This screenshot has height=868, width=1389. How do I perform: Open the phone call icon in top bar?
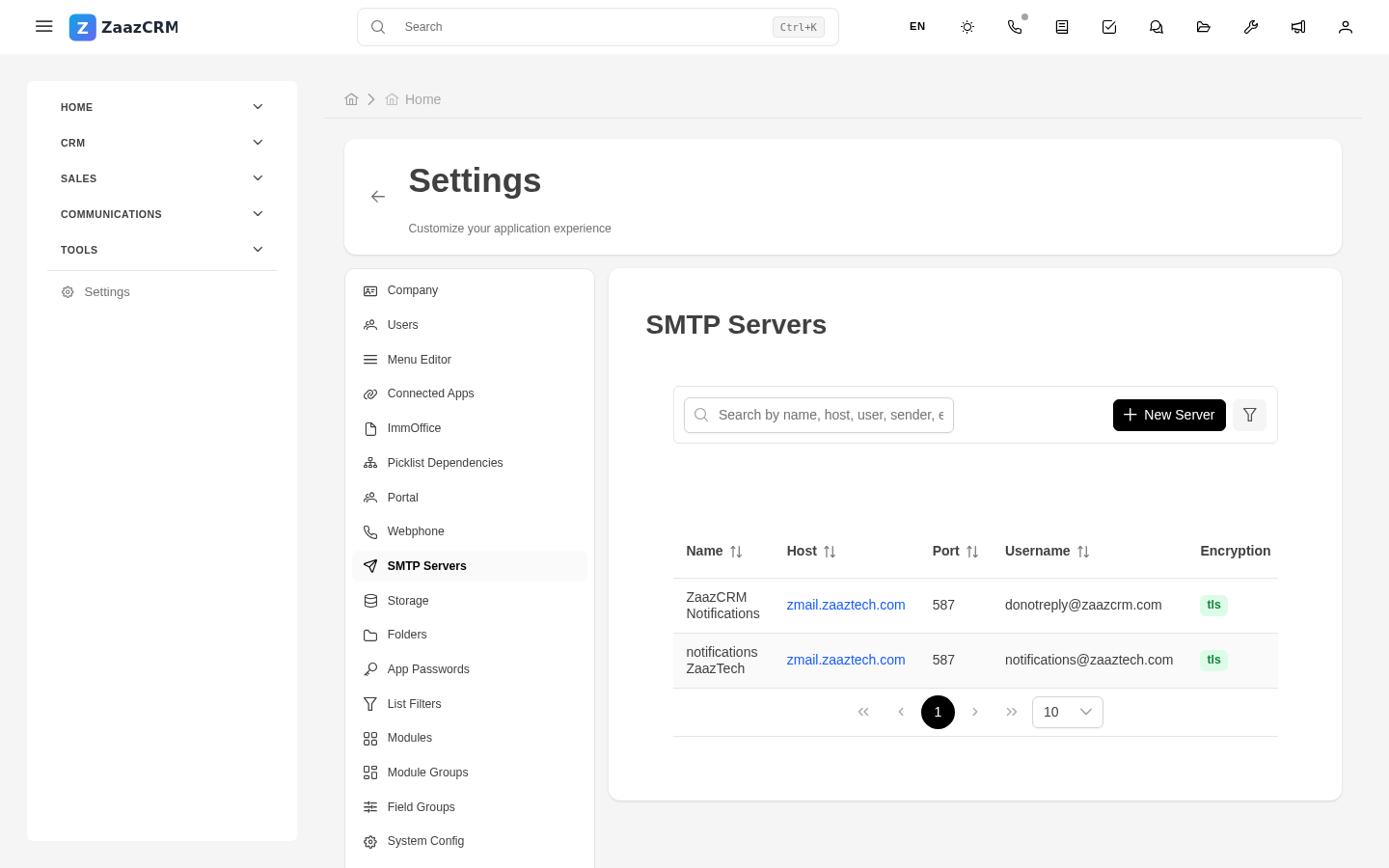coord(1015,27)
